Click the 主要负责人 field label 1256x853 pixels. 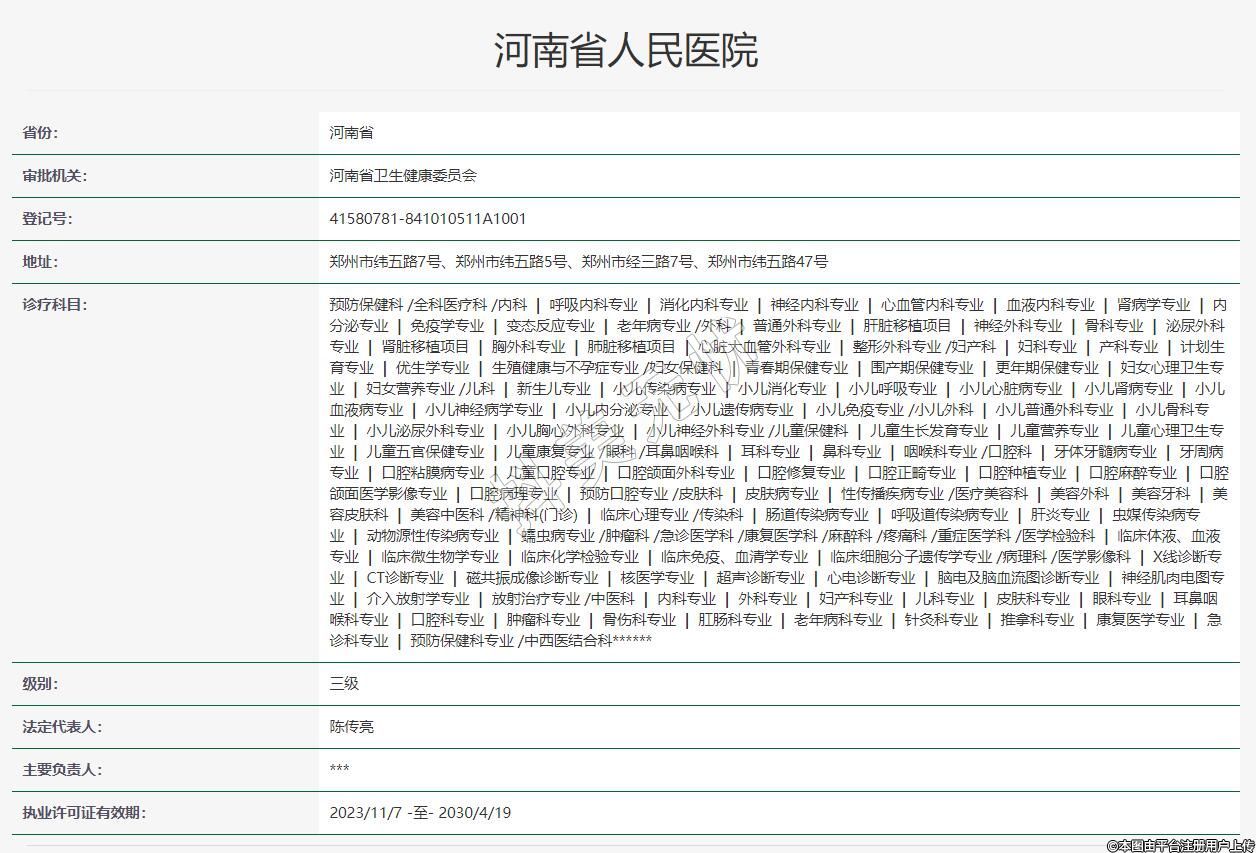point(62,770)
